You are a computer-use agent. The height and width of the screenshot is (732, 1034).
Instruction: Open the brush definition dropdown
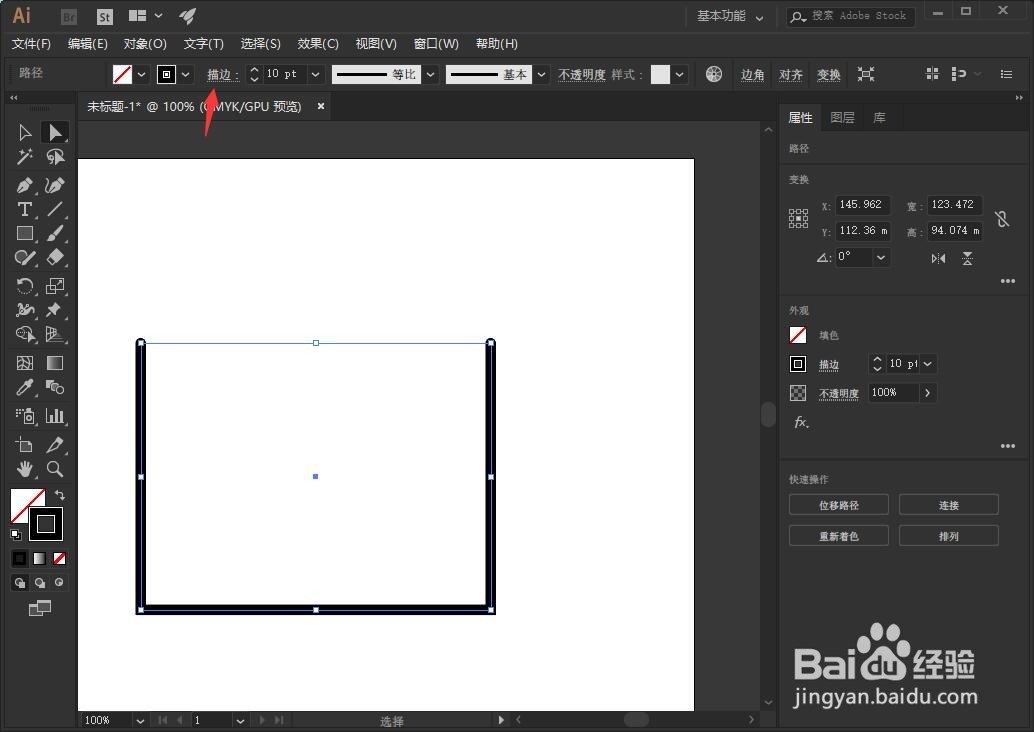pyautogui.click(x=541, y=75)
